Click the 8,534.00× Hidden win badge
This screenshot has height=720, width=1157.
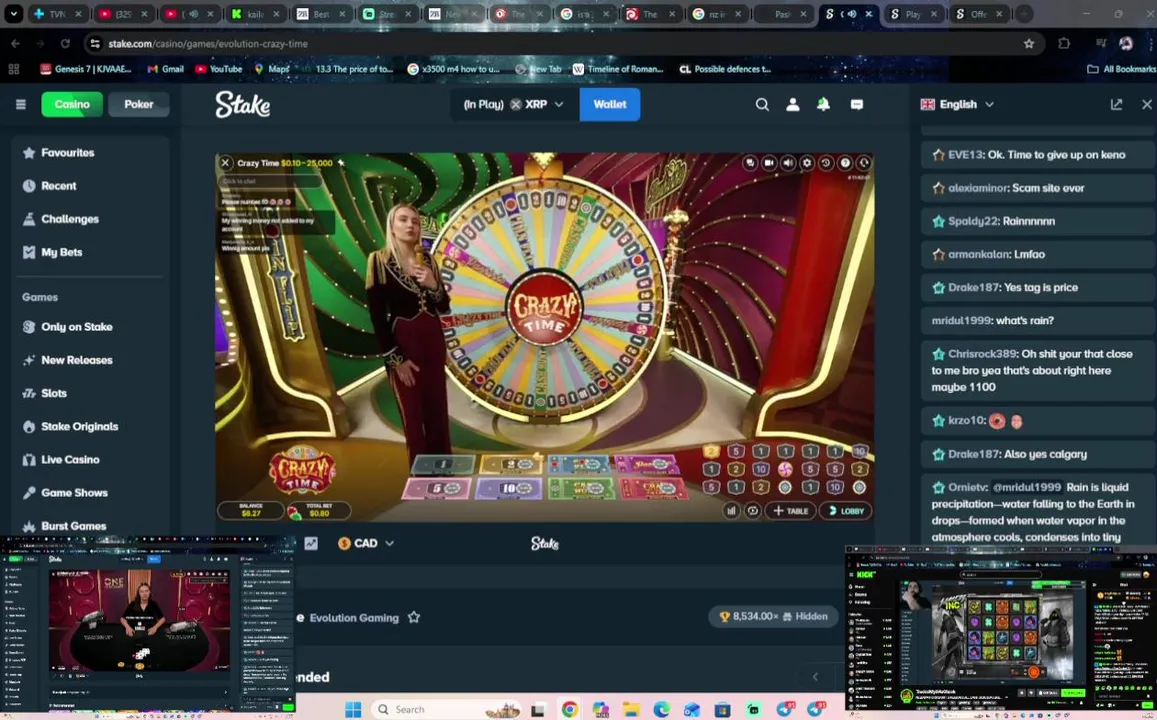773,617
